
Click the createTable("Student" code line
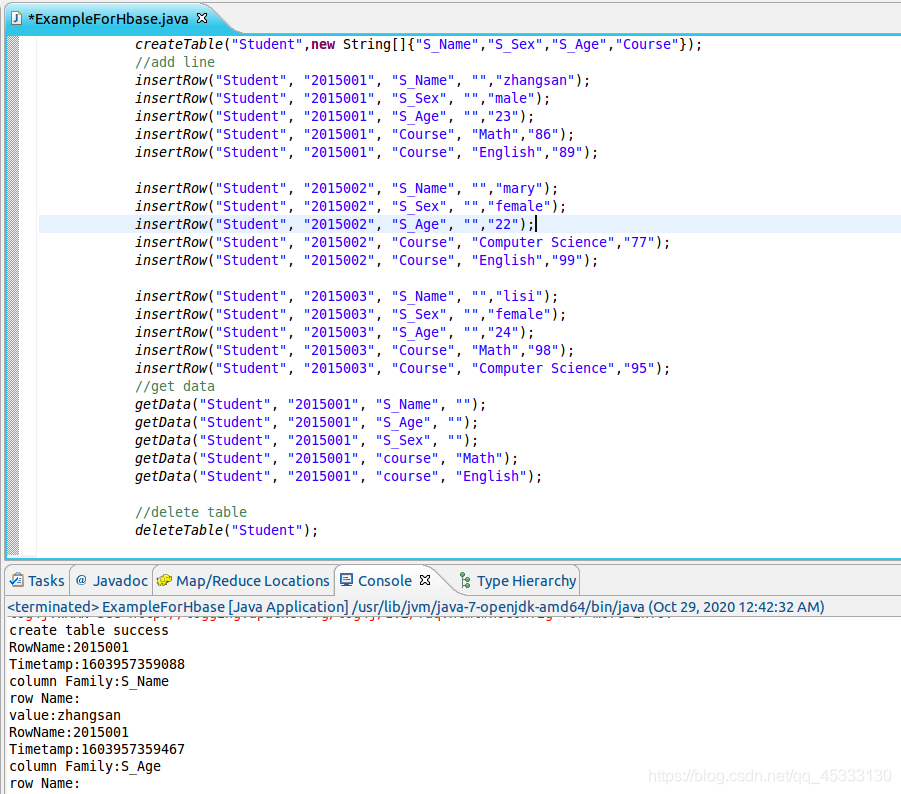[418, 44]
